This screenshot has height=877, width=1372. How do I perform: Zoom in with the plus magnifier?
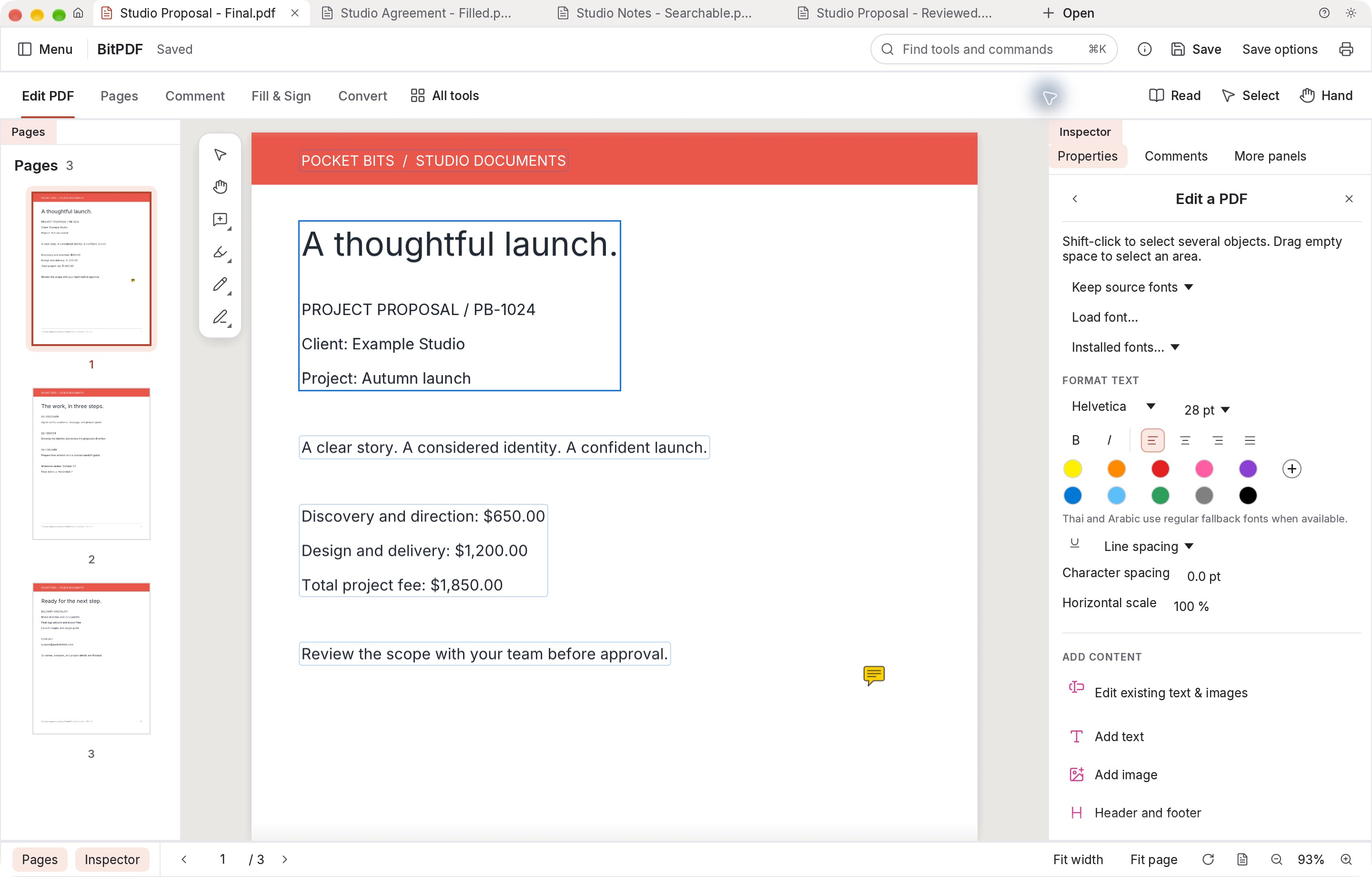coord(1346,859)
